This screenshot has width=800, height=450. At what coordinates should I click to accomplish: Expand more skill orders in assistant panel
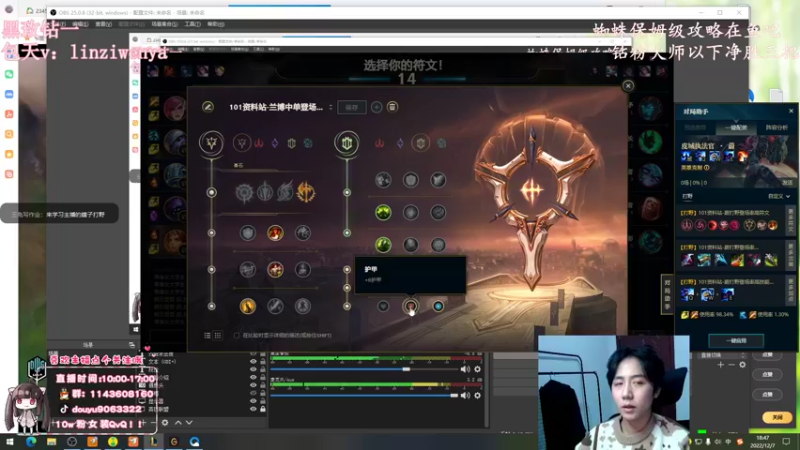tap(791, 291)
